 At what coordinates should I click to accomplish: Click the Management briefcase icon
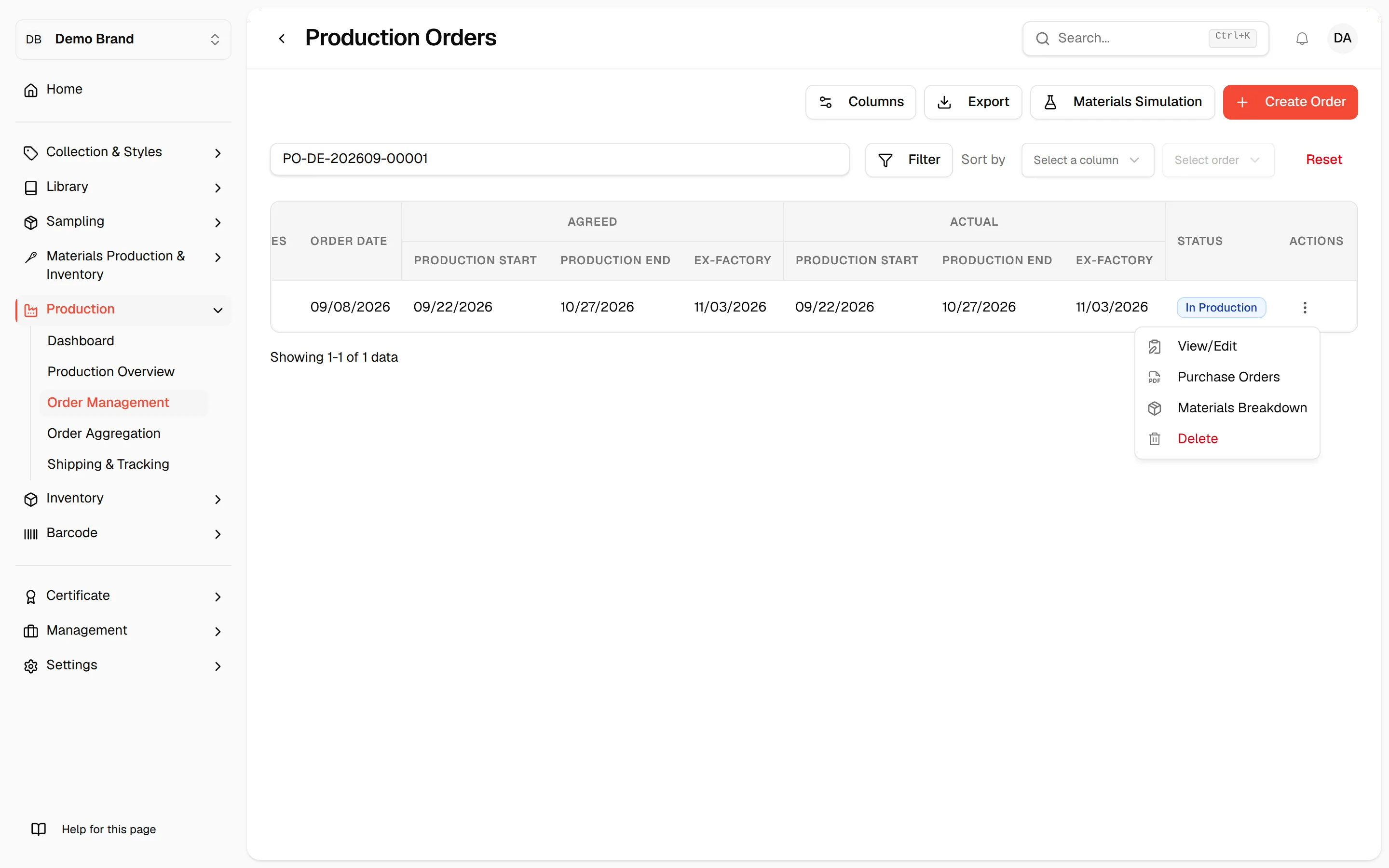coord(31,631)
